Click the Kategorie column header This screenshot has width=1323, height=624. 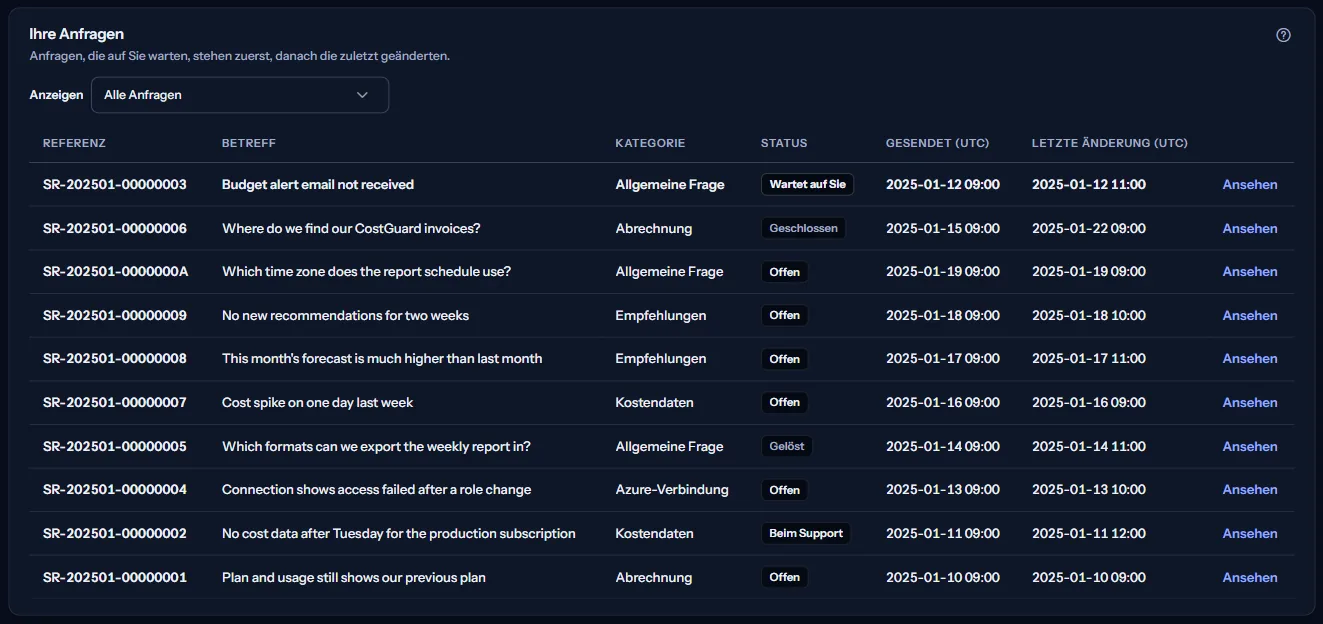pos(650,143)
